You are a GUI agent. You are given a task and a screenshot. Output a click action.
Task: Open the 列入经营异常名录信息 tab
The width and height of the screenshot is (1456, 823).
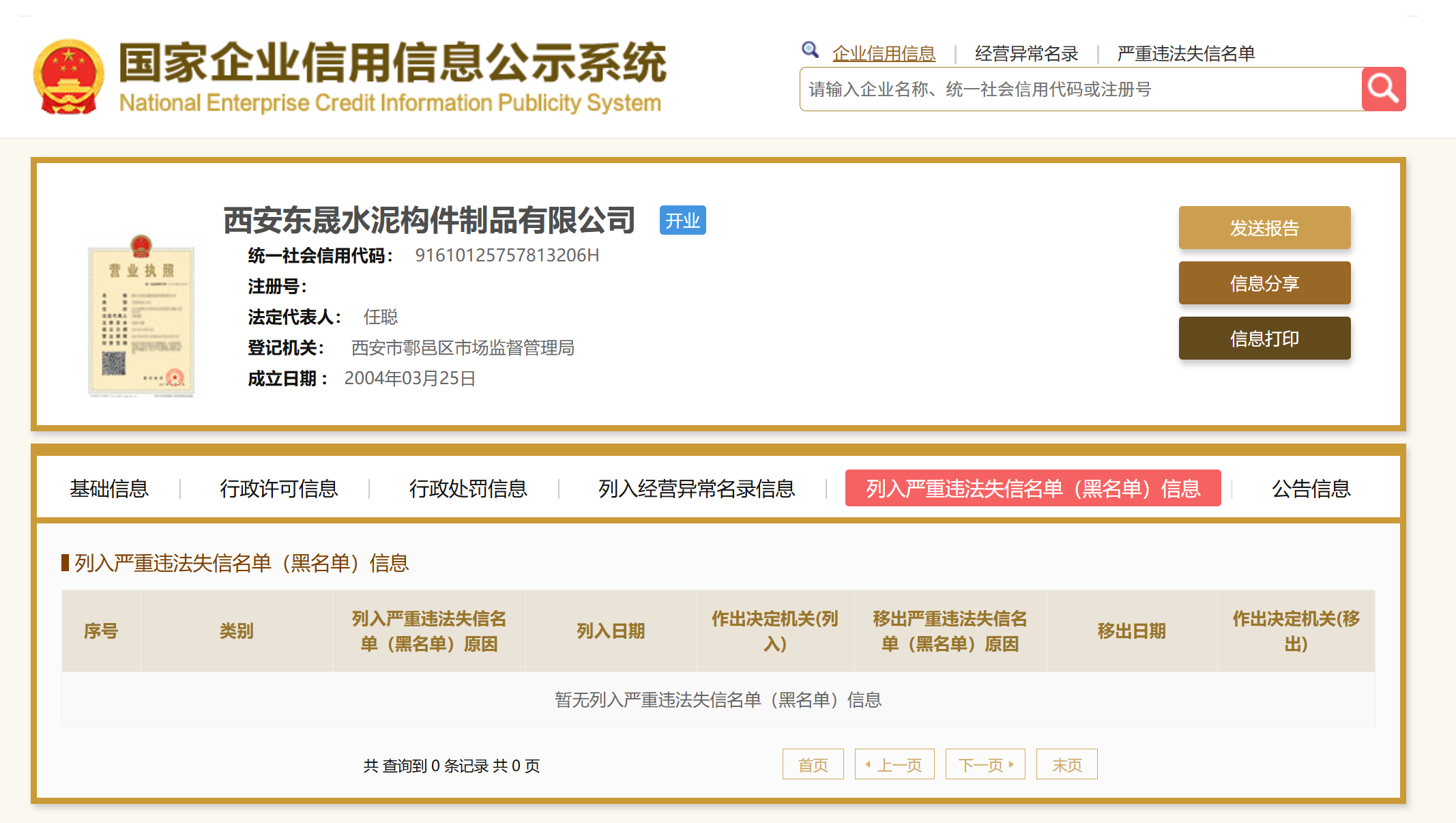point(697,489)
